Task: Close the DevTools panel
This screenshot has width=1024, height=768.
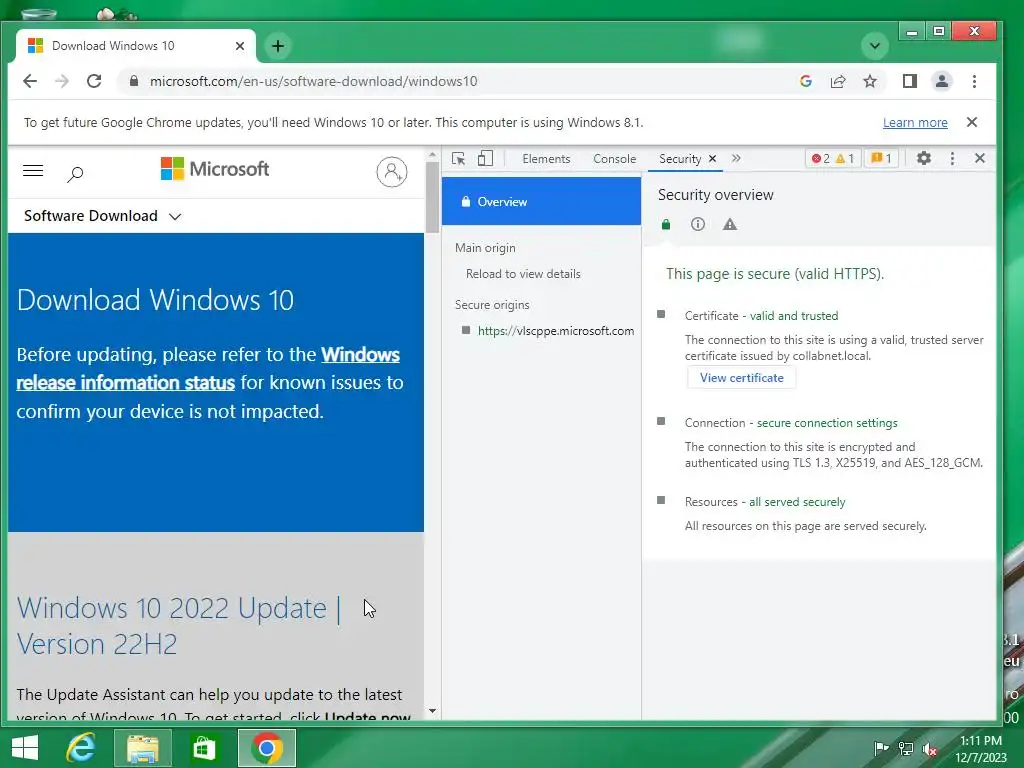Action: 980,158
